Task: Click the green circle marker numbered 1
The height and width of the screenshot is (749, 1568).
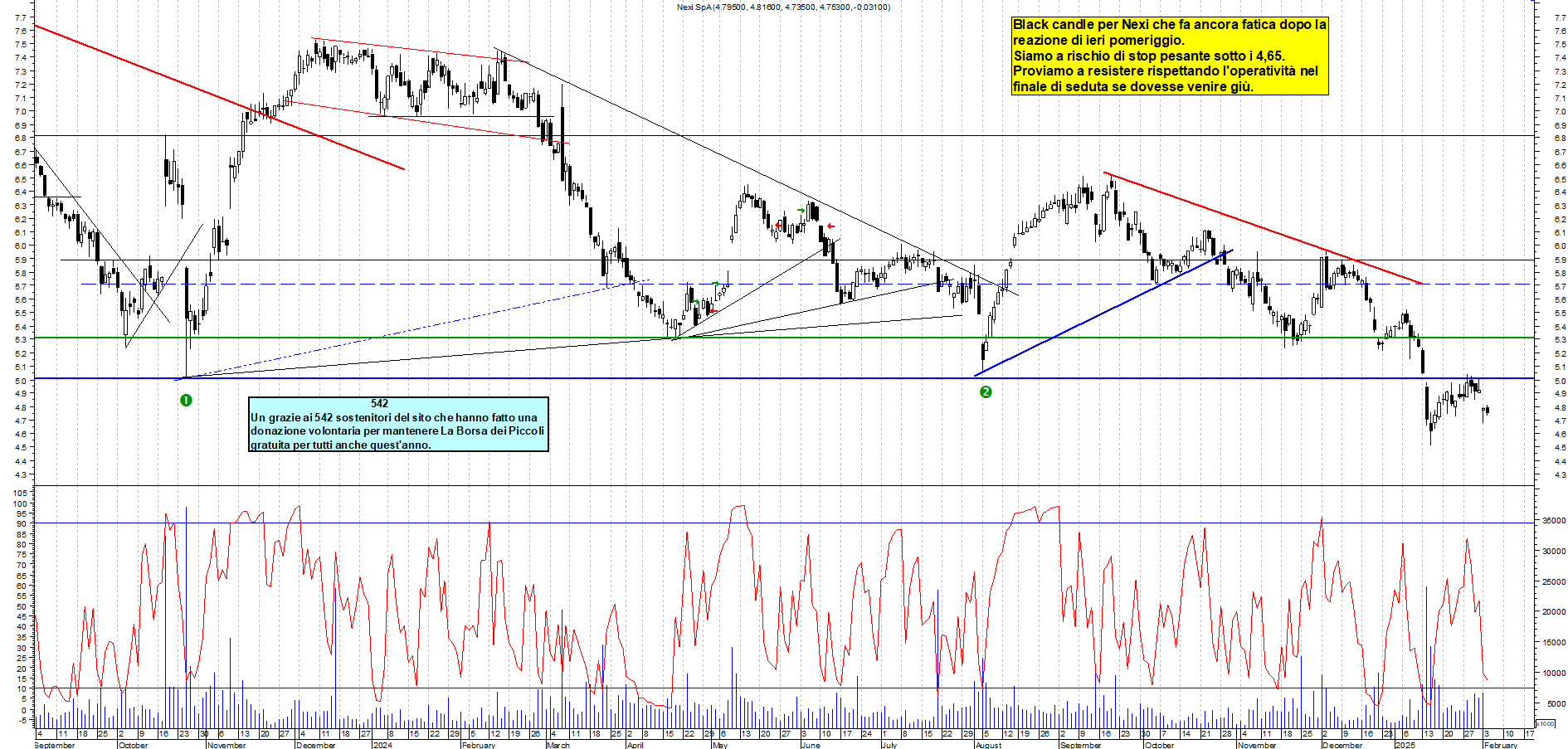Action: tap(186, 400)
